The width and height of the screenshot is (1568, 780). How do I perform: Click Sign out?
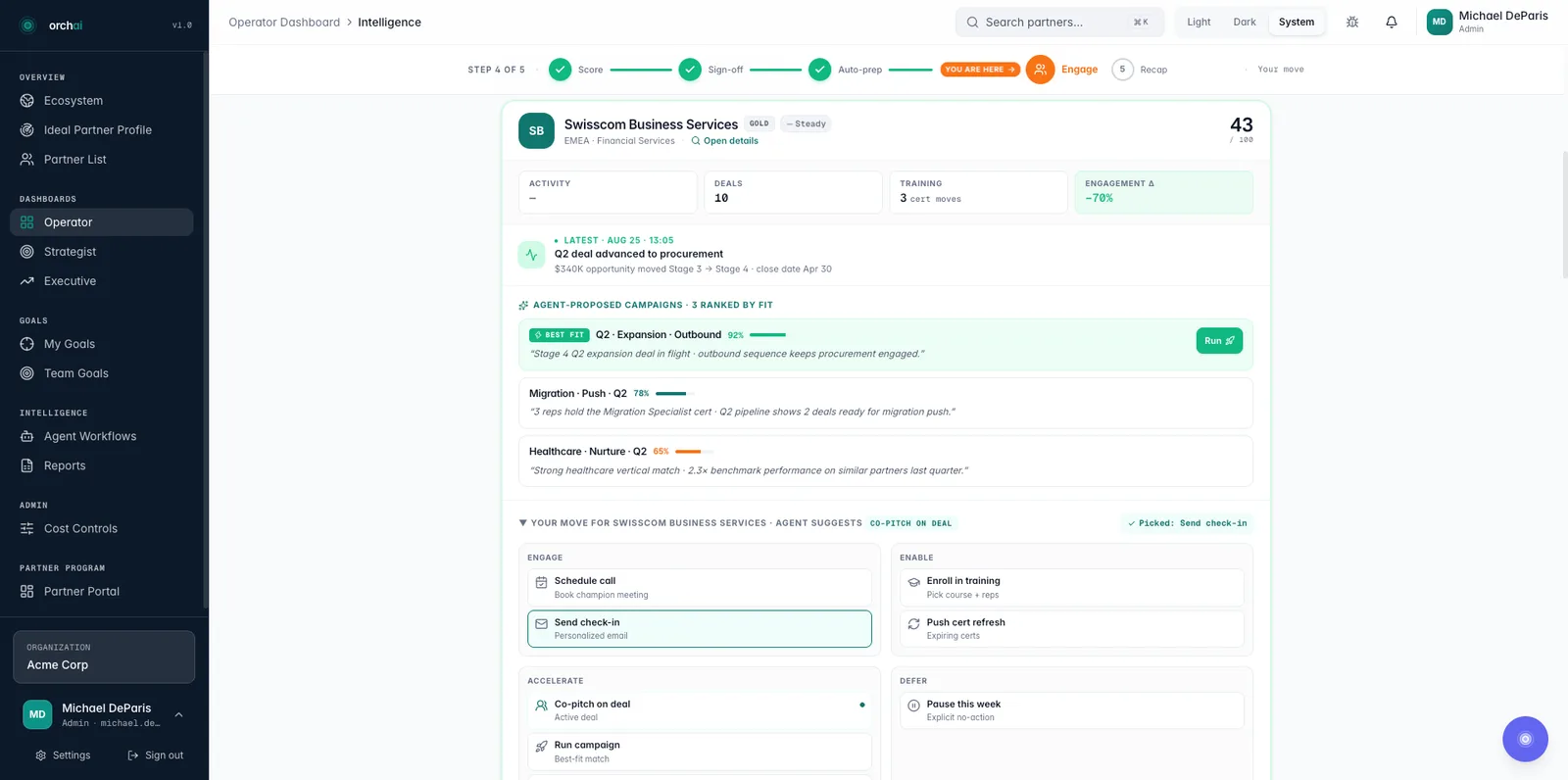pyautogui.click(x=156, y=756)
